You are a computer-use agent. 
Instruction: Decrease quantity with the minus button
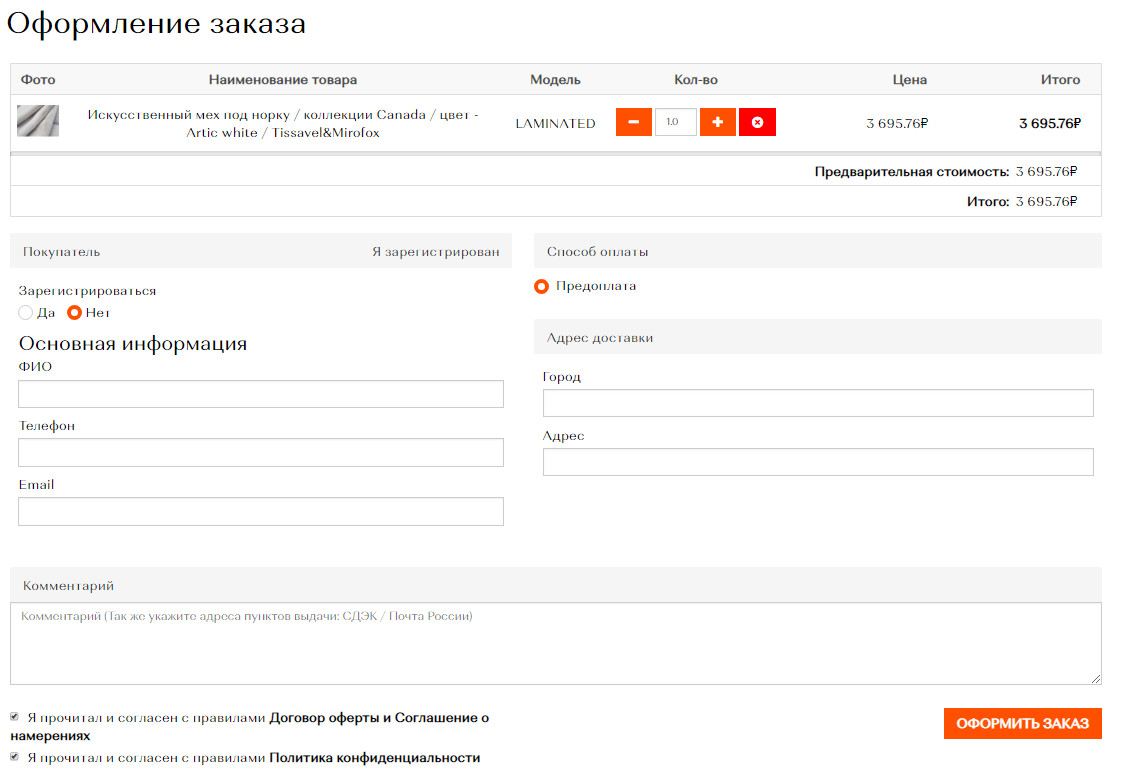point(633,122)
